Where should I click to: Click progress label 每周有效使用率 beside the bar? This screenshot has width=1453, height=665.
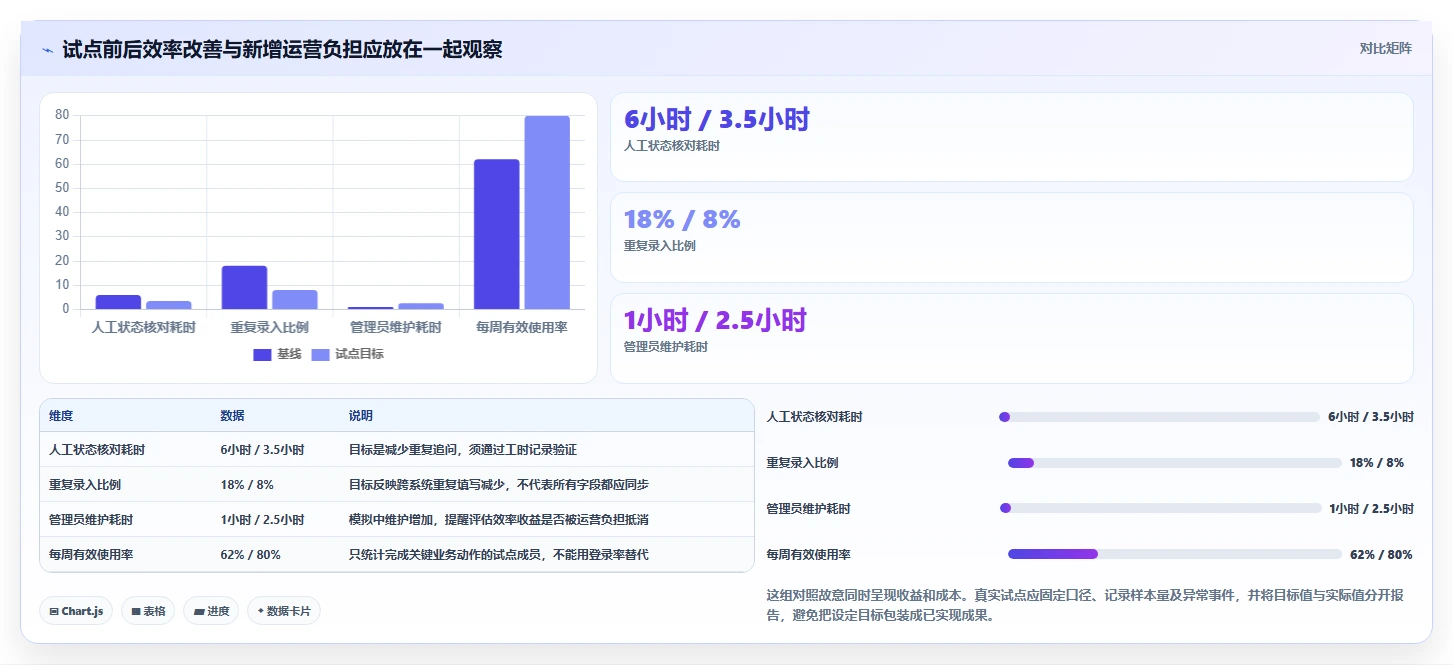point(809,554)
